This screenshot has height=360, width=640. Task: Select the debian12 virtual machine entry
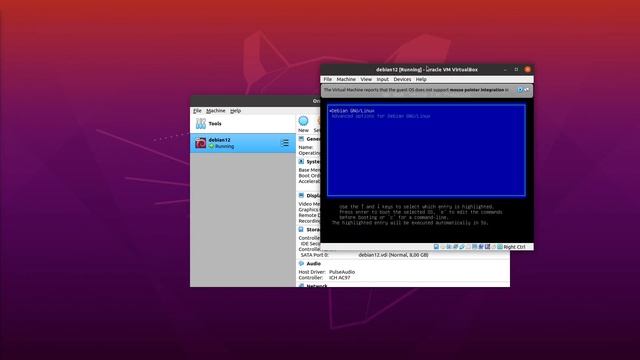243,143
